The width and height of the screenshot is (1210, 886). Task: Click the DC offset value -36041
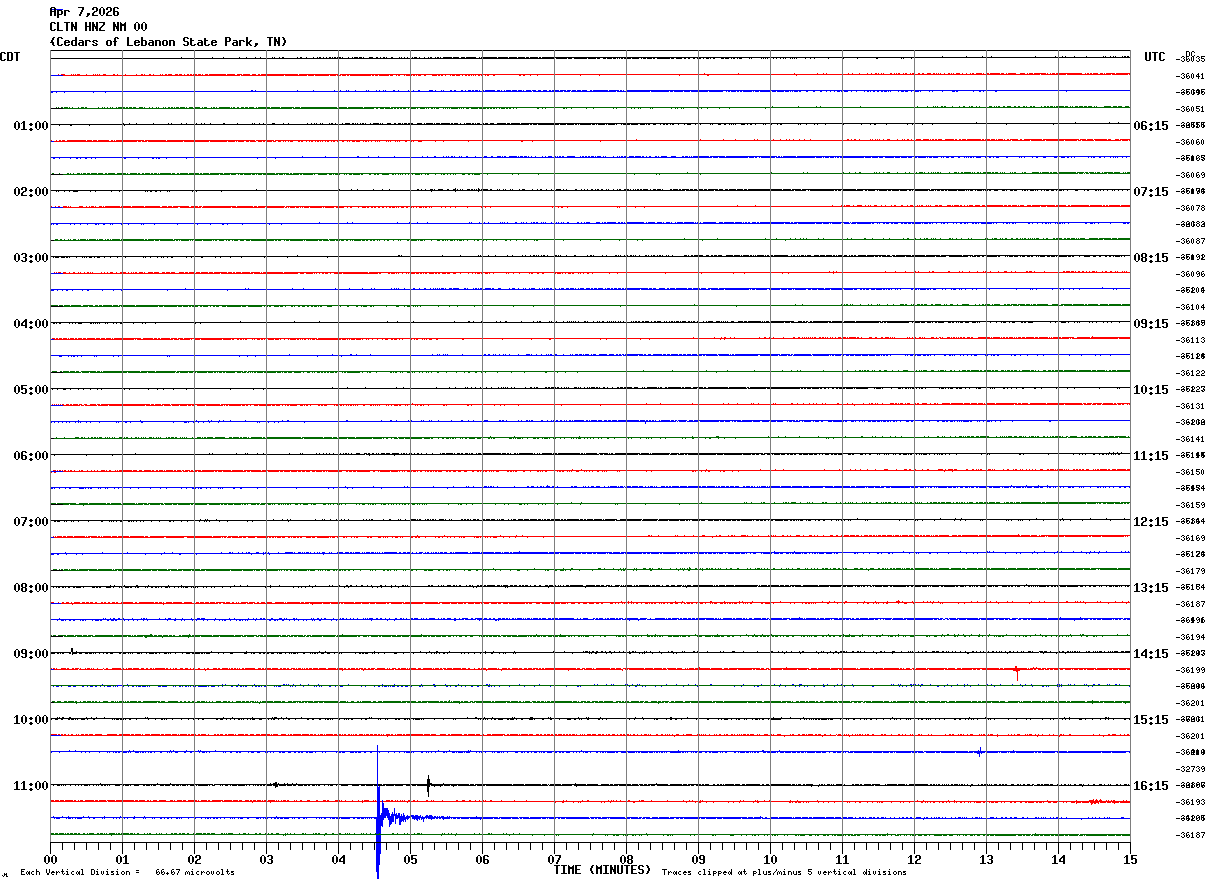(x=1191, y=76)
